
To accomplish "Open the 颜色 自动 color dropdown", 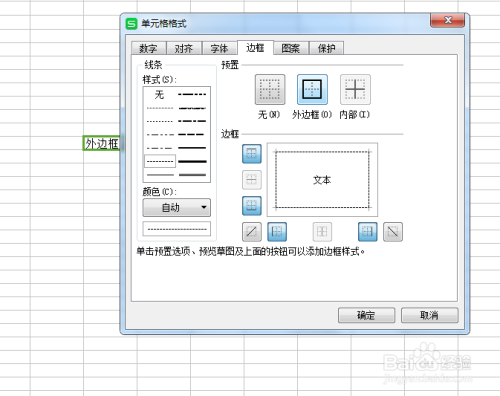I will click(x=177, y=207).
